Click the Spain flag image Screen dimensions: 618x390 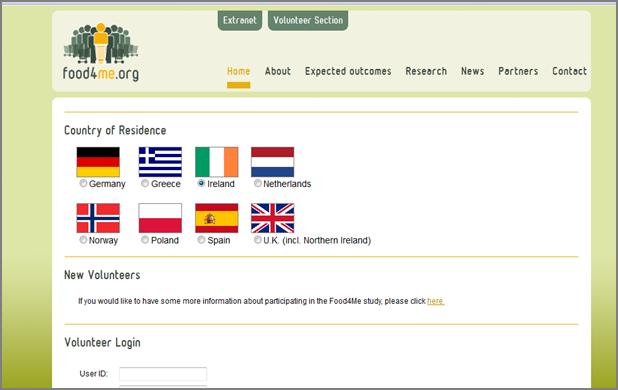pyautogui.click(x=217, y=218)
